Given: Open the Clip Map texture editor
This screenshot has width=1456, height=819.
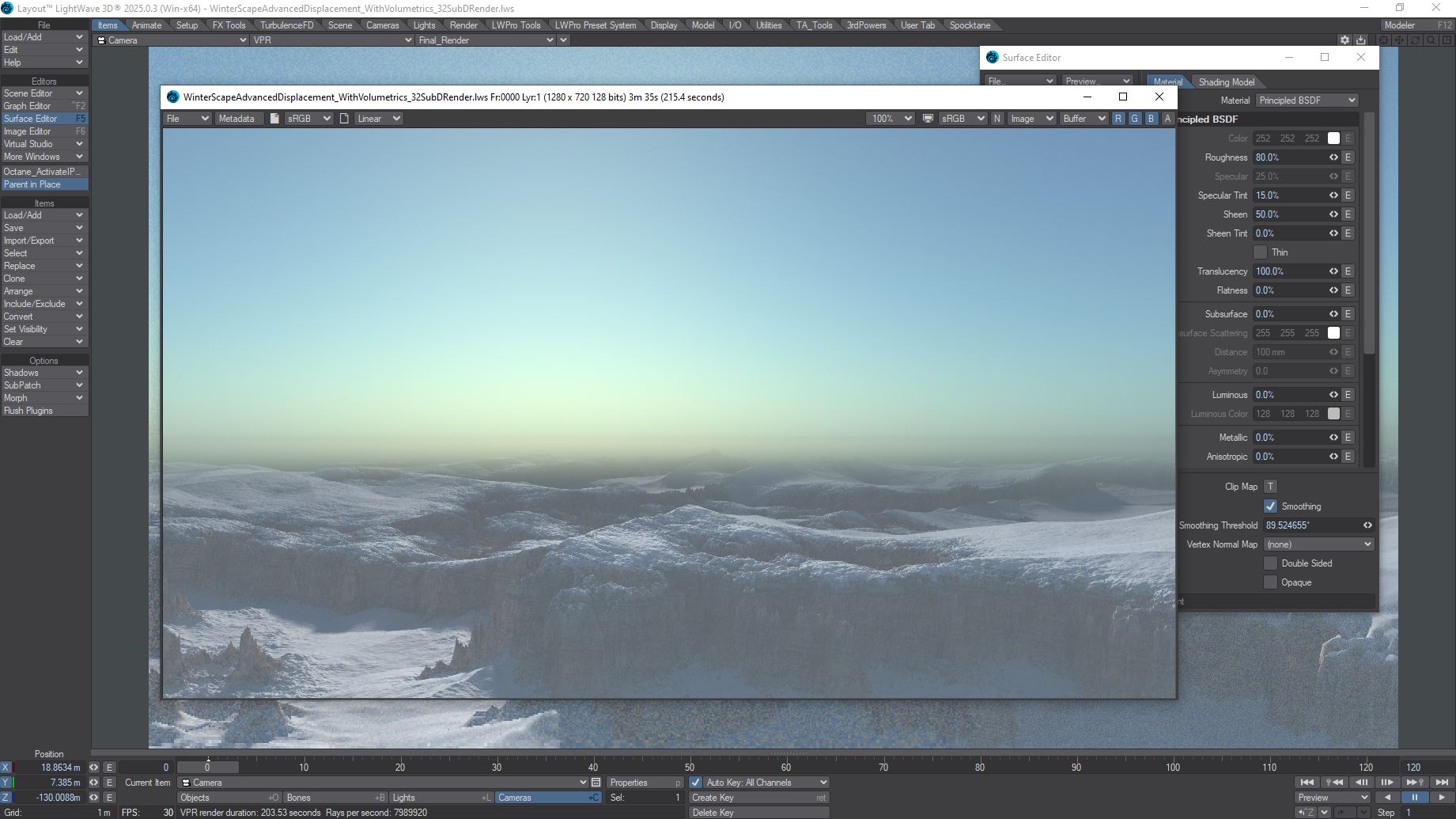Looking at the screenshot, I should point(1270,487).
